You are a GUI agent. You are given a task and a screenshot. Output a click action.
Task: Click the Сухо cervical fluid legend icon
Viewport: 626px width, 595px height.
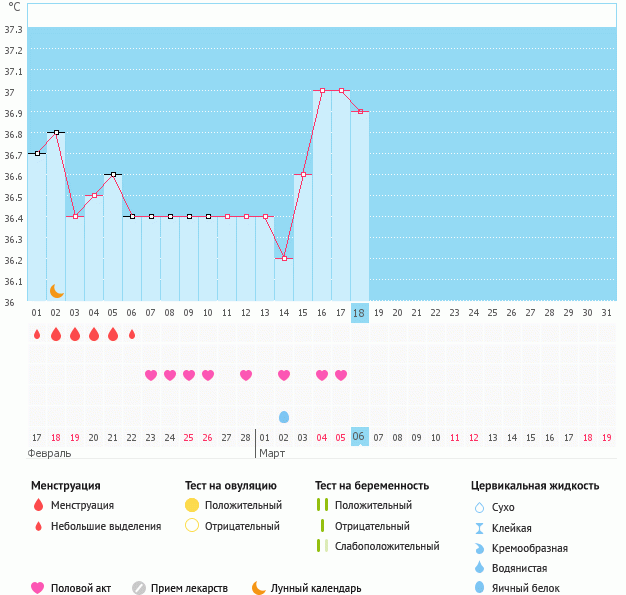pyautogui.click(x=479, y=508)
